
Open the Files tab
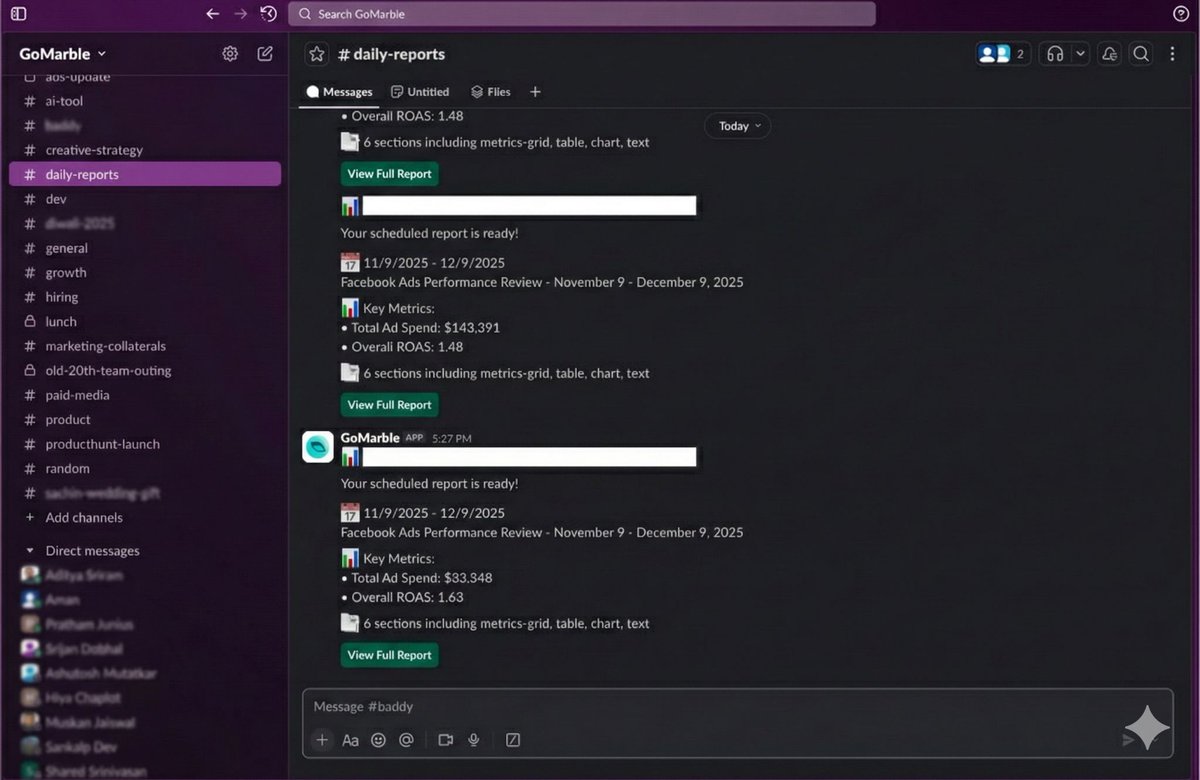pos(491,92)
